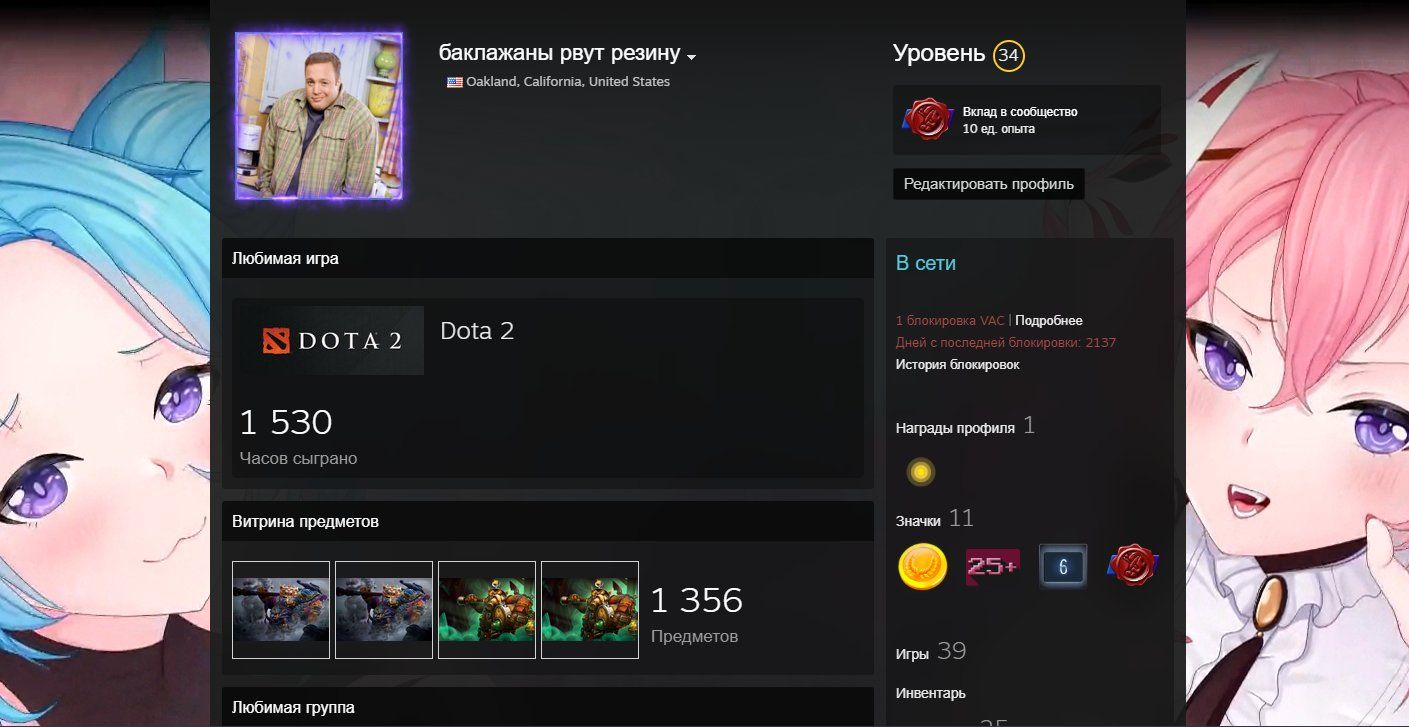Click the profile avatar picture
Screen dimensions: 1409x727
point(319,116)
